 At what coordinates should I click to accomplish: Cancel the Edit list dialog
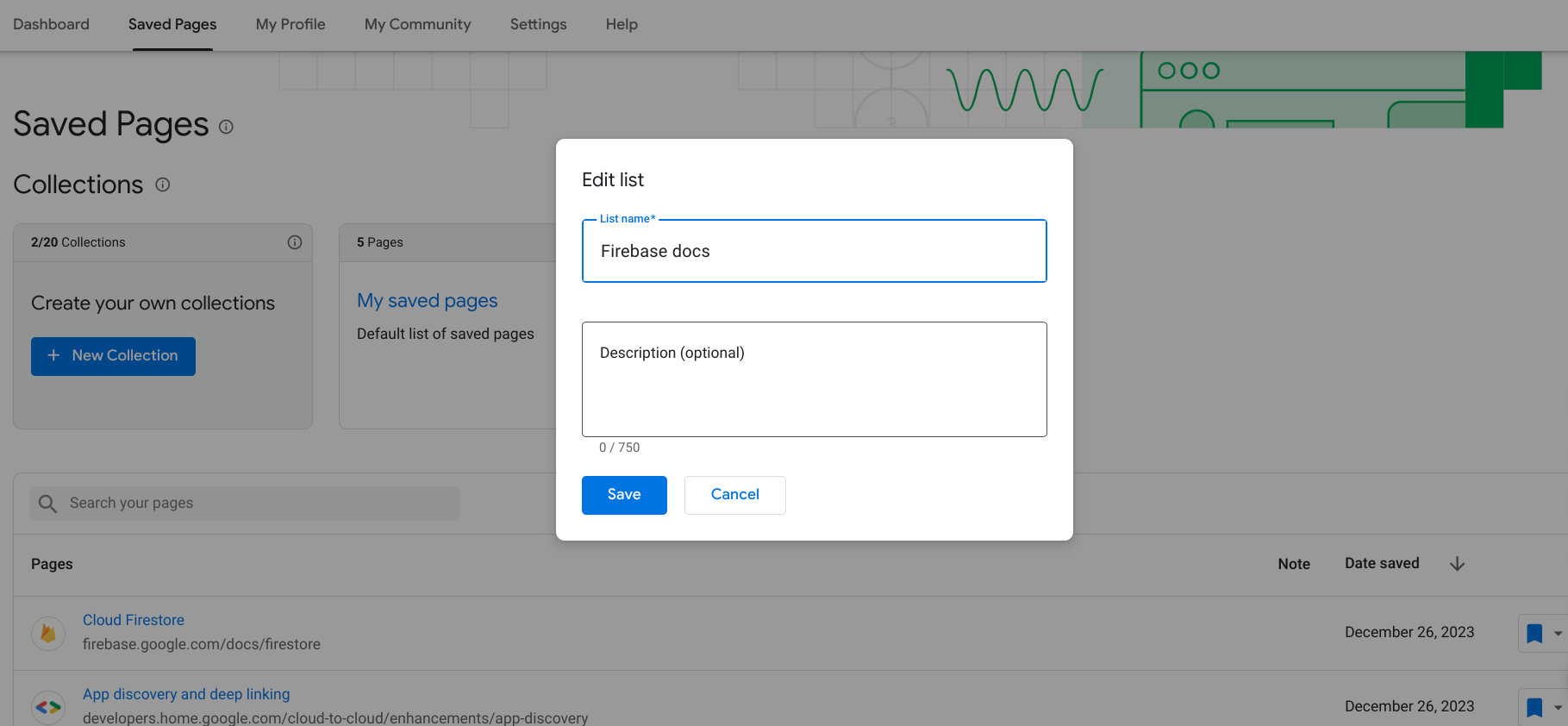coord(734,495)
